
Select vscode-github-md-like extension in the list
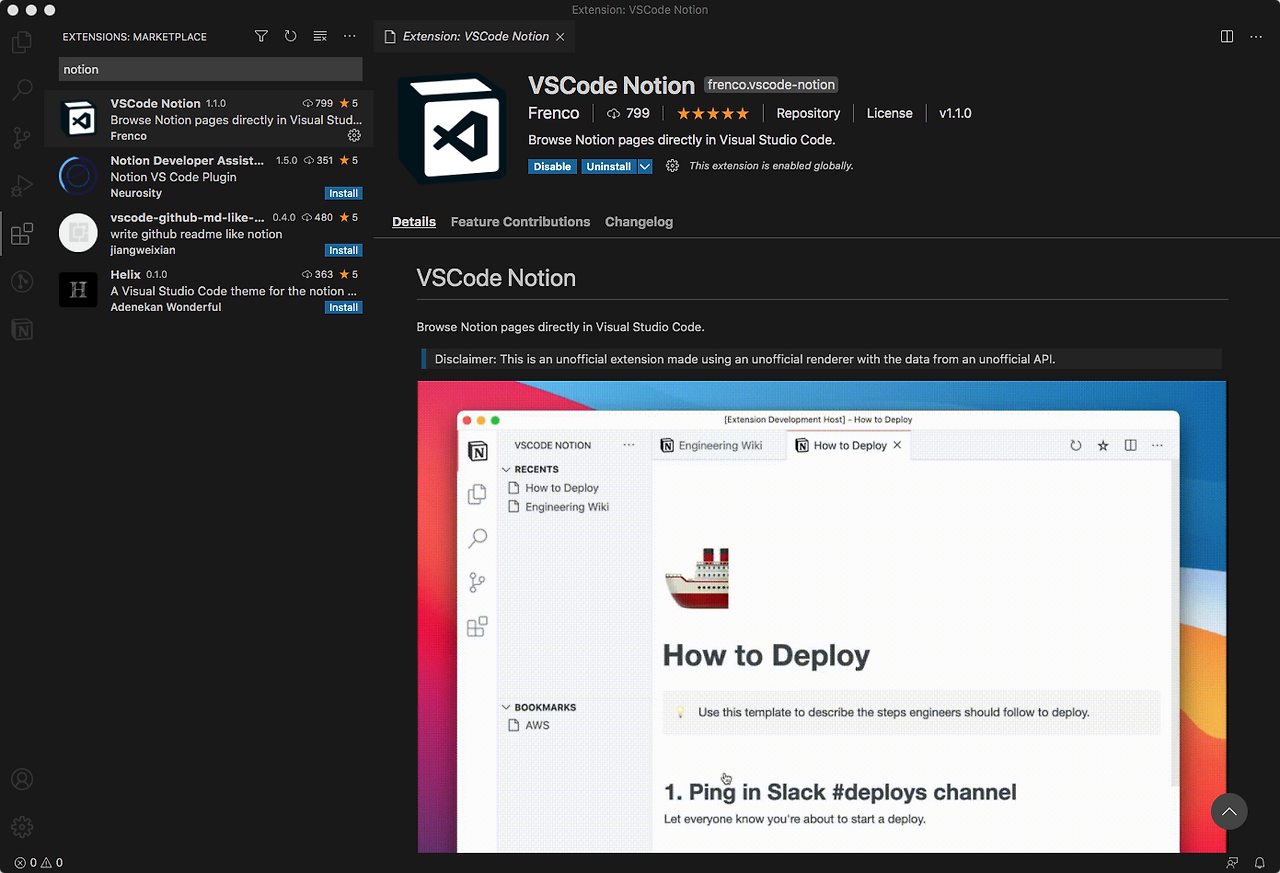(208, 233)
